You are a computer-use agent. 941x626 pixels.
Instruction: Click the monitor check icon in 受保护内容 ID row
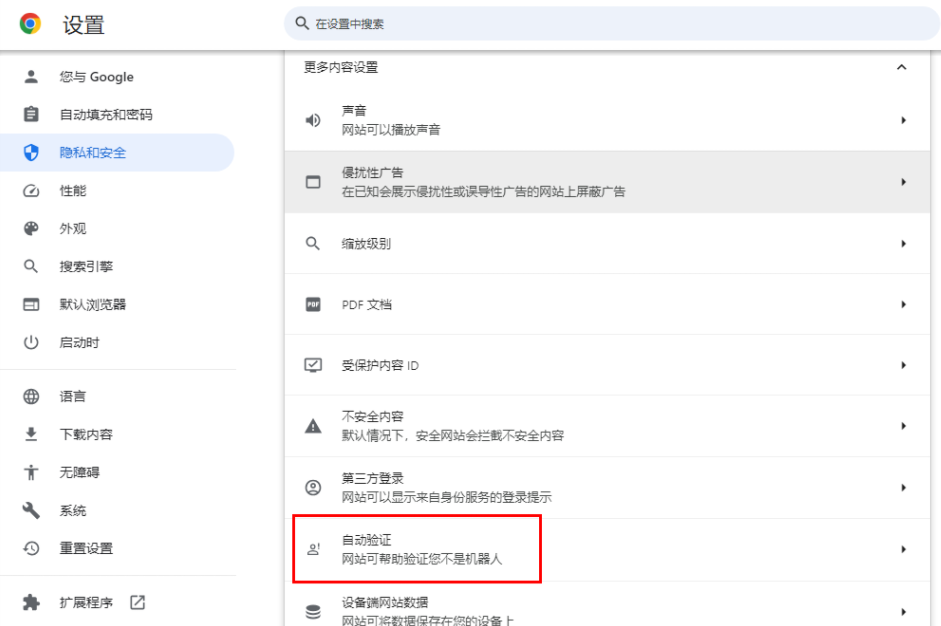pos(313,365)
